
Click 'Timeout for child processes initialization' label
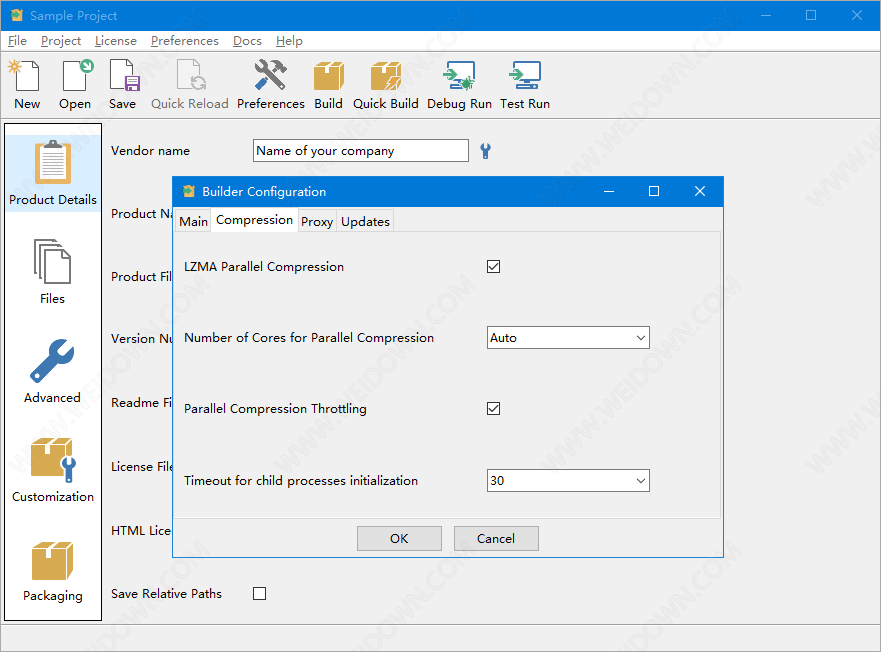tap(301, 481)
